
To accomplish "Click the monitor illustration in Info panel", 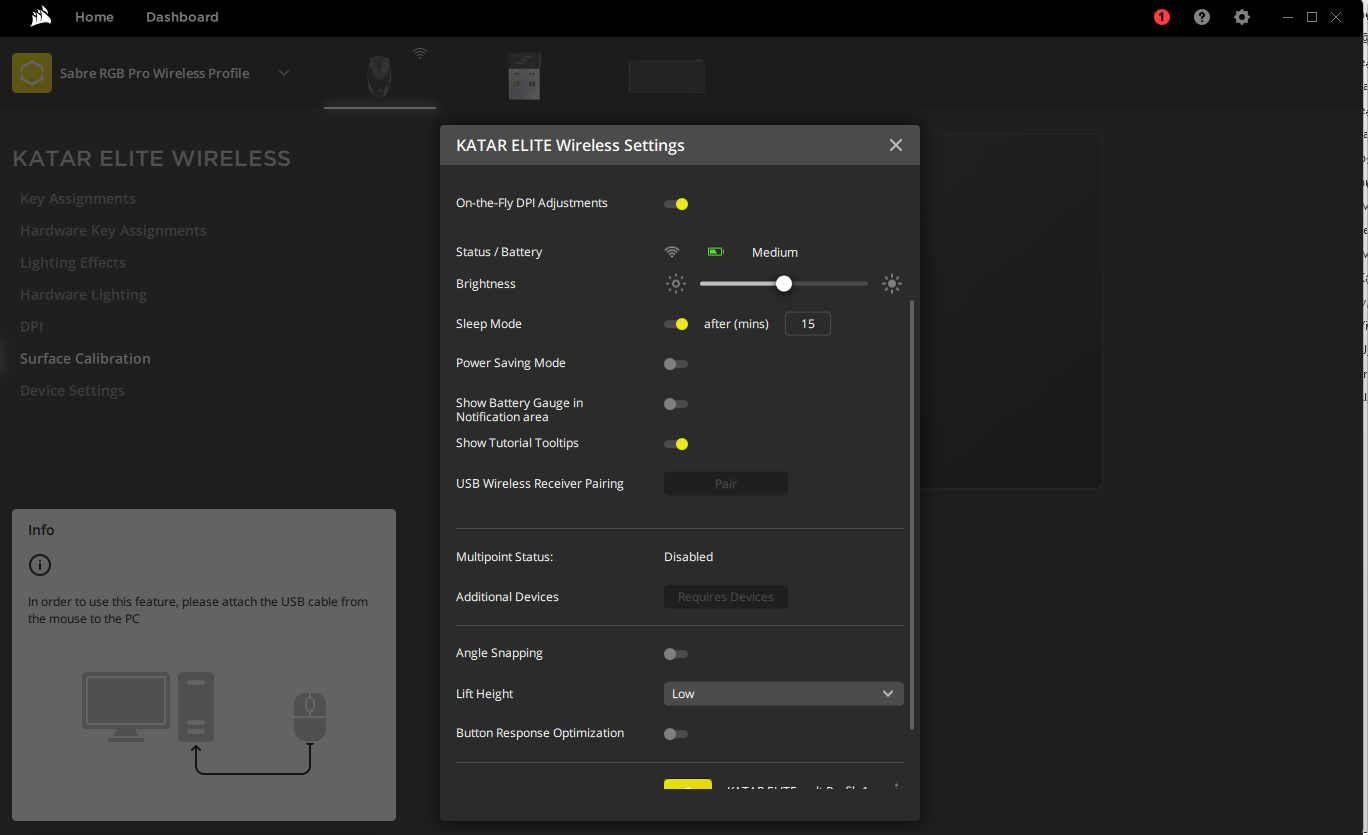I will pyautogui.click(x=127, y=706).
